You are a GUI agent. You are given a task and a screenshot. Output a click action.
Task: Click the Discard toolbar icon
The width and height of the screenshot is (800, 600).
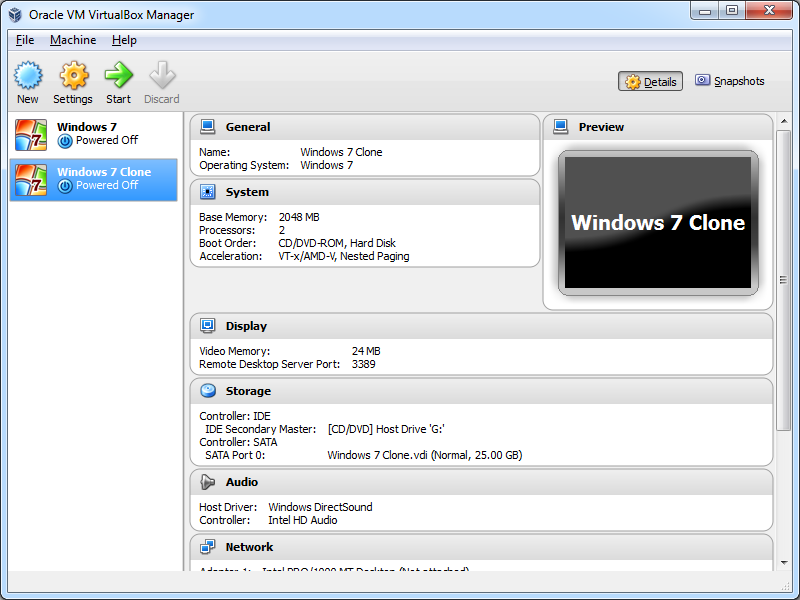[161, 76]
